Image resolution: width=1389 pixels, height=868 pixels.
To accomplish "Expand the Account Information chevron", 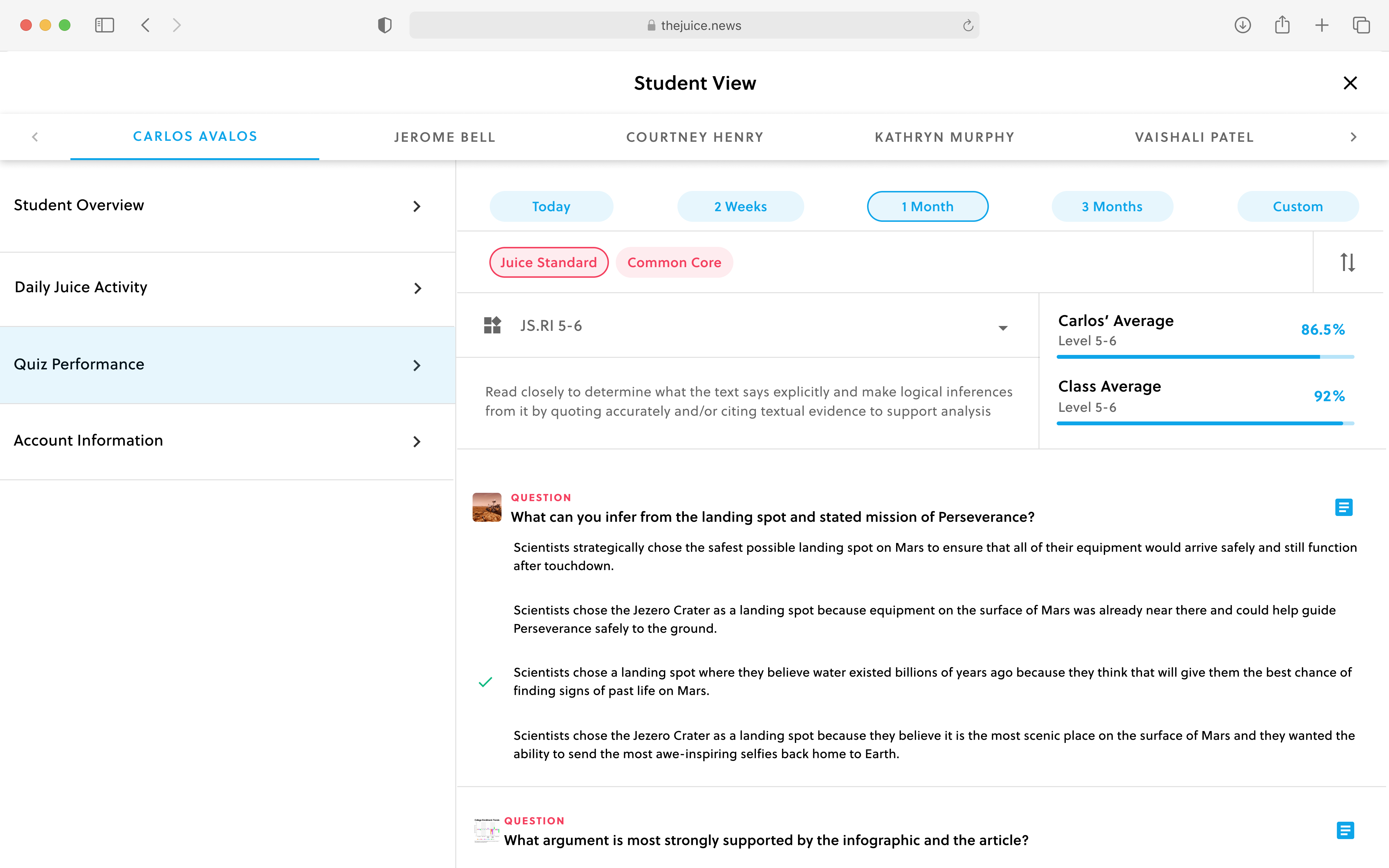I will tap(417, 441).
